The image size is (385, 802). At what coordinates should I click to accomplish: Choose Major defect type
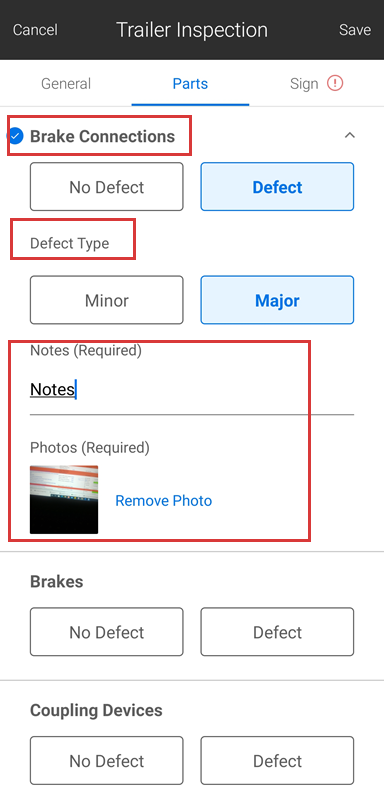(x=277, y=300)
